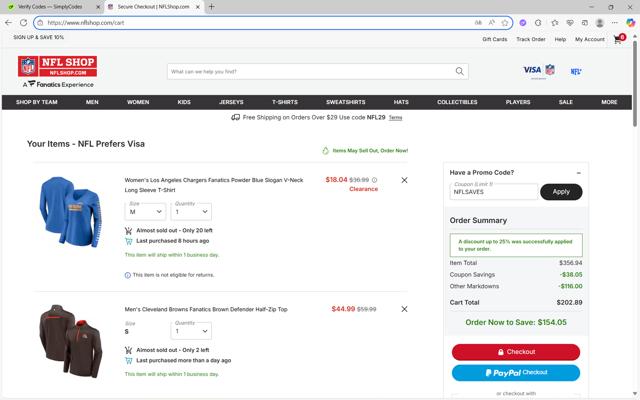Open the MEN menu
Image resolution: width=640 pixels, height=400 pixels.
click(x=92, y=102)
